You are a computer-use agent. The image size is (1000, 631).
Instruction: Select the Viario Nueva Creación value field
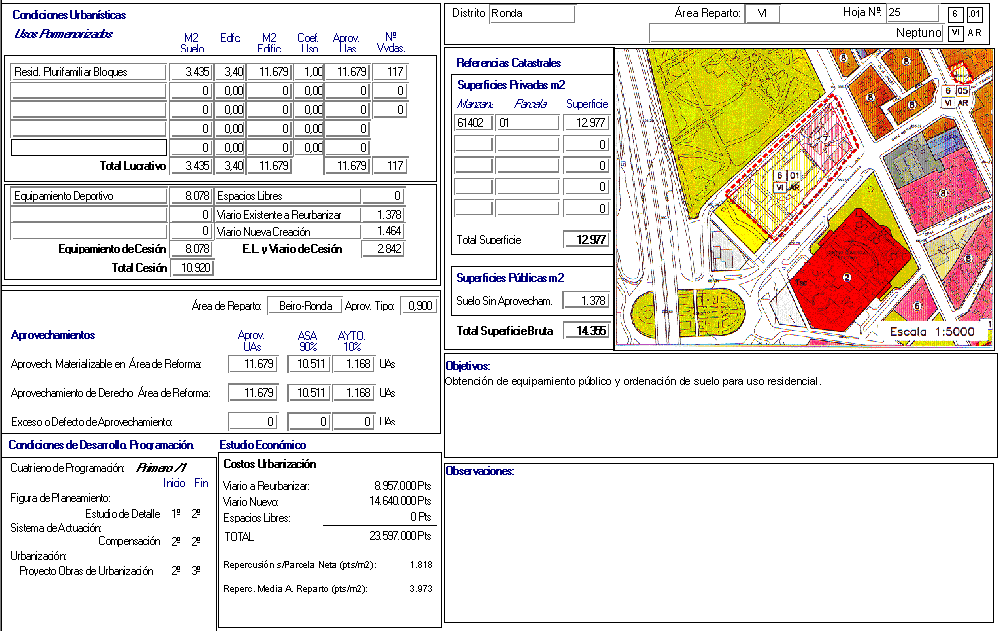pos(383,231)
